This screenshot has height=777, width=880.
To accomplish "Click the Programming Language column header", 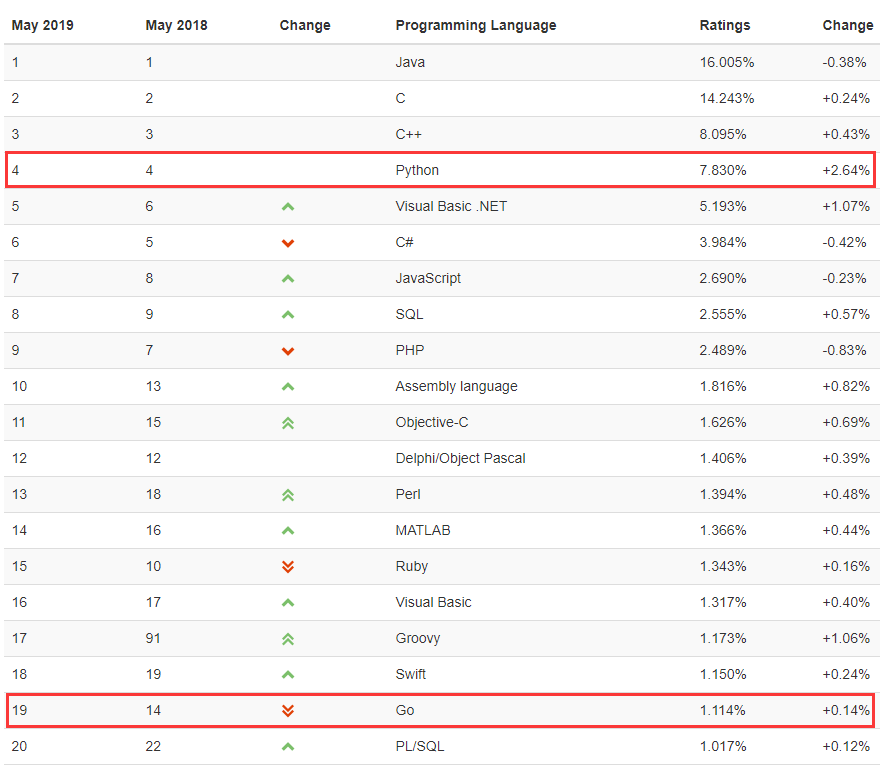I will [x=476, y=26].
